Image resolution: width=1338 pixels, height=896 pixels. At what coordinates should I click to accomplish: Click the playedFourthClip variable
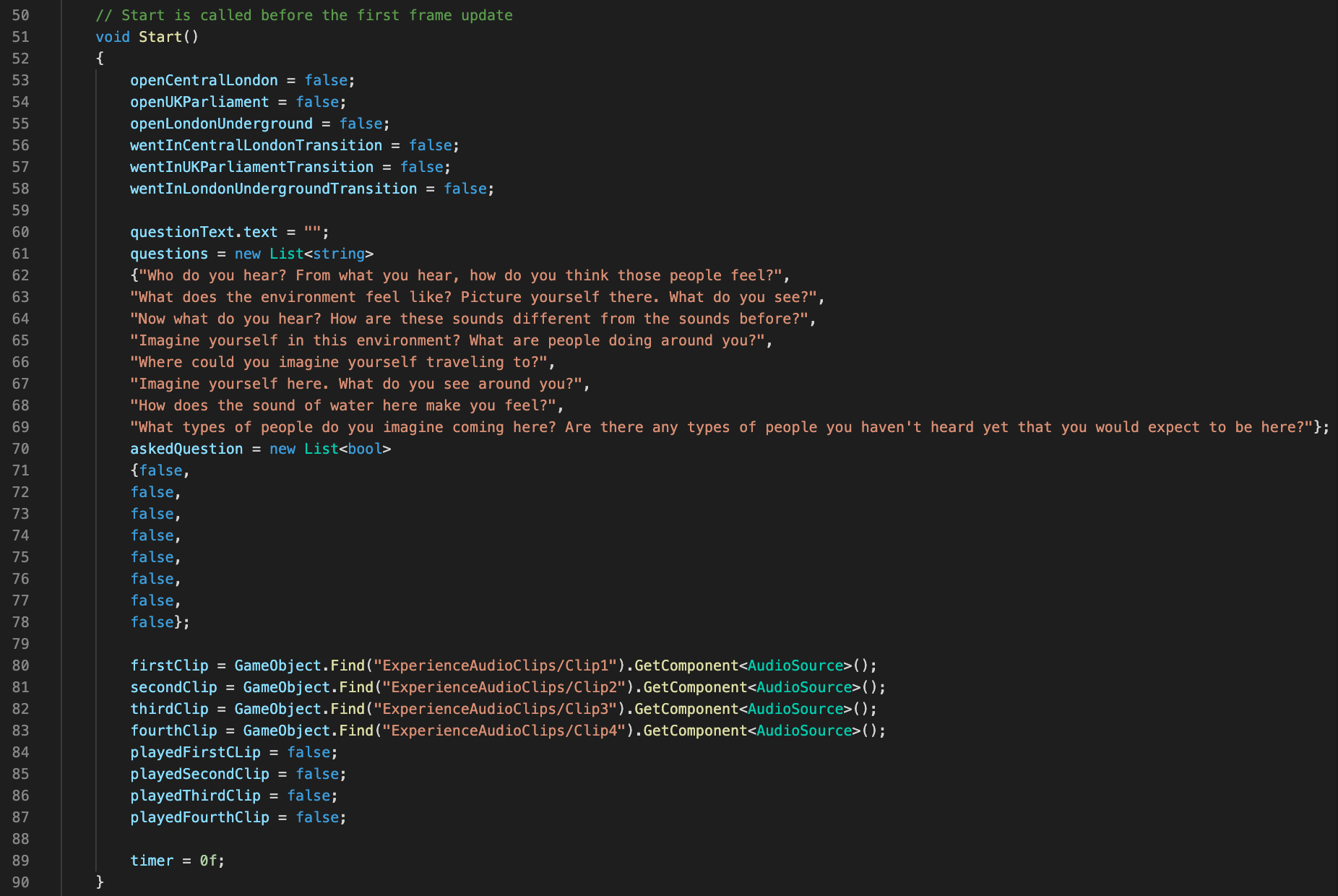tap(199, 817)
